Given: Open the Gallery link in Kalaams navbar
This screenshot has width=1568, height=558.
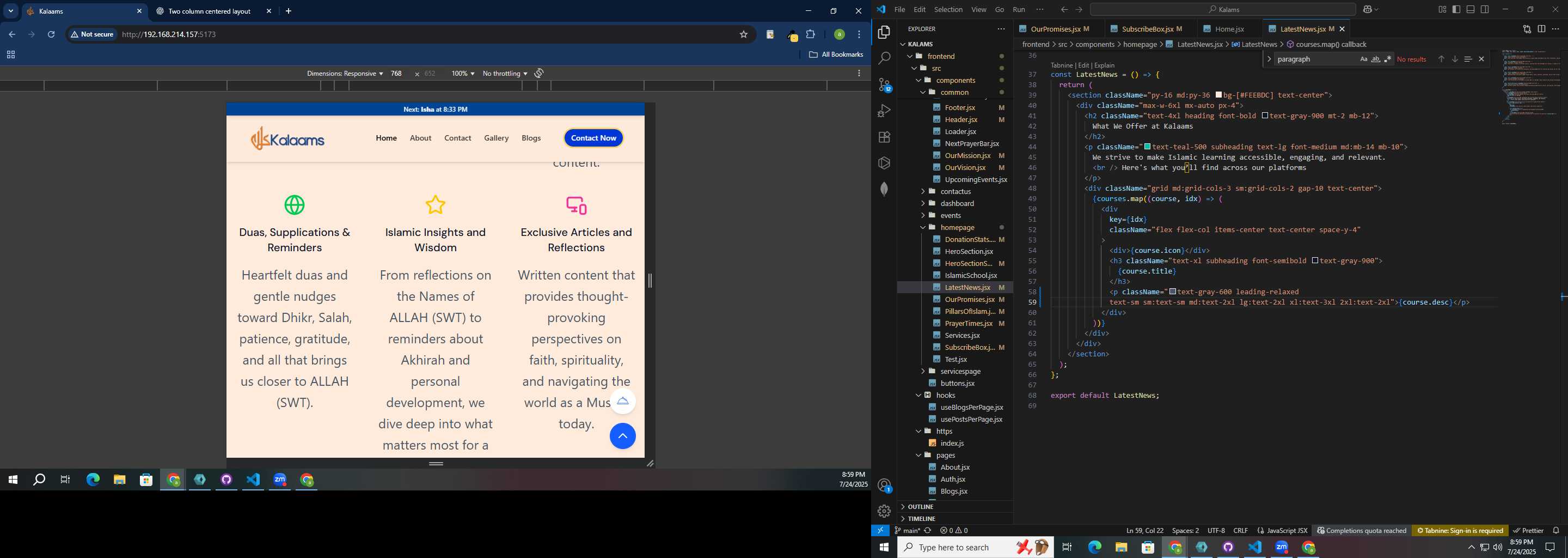Looking at the screenshot, I should tap(496, 138).
